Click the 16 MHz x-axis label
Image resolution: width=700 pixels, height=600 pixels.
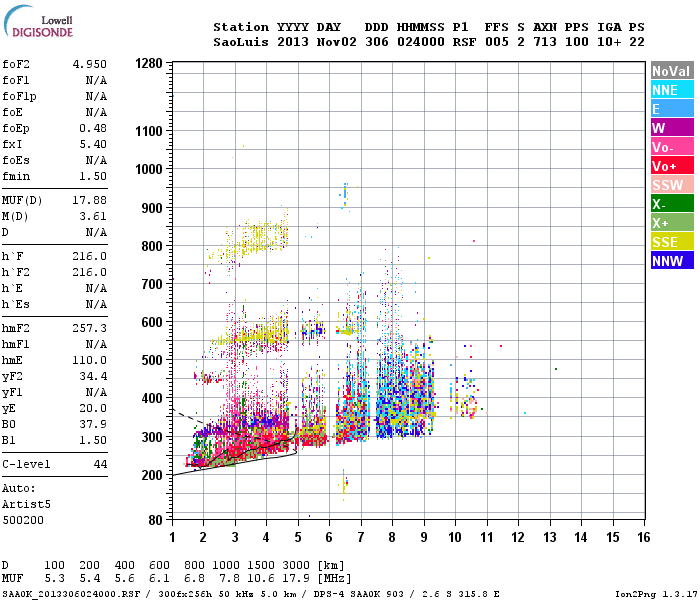pyautogui.click(x=644, y=537)
